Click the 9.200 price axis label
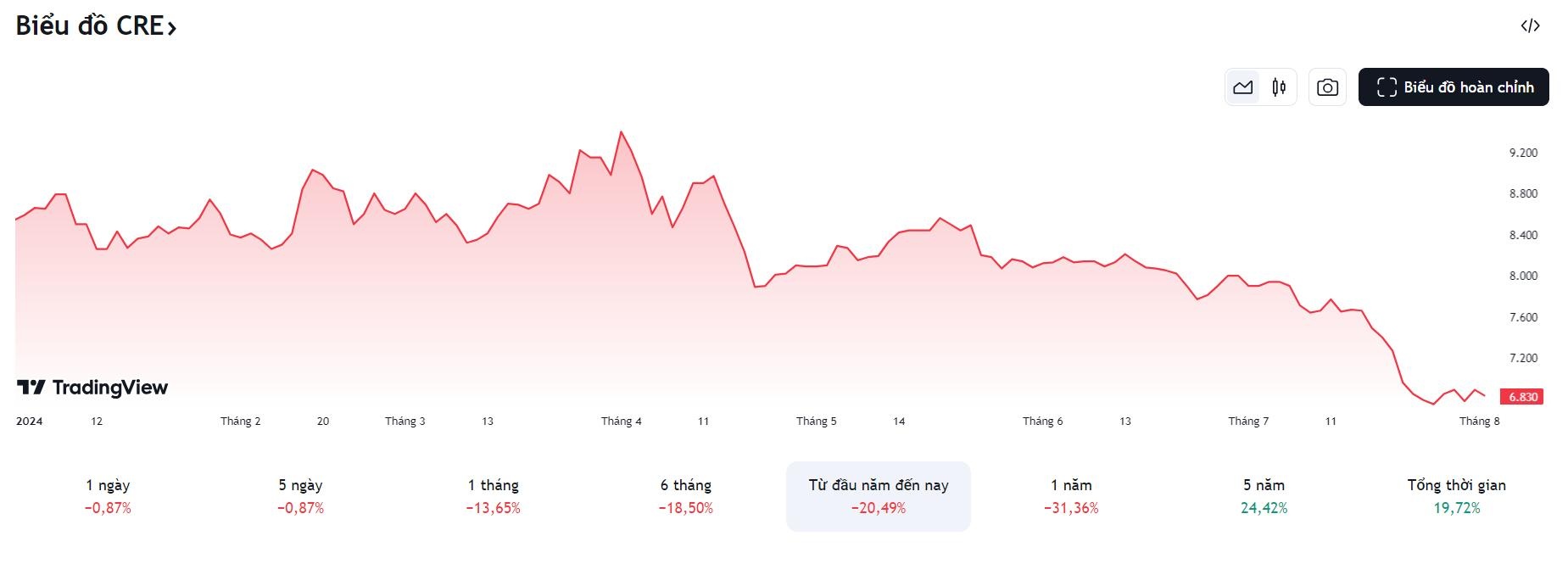The width and height of the screenshot is (1568, 564). [x=1523, y=154]
